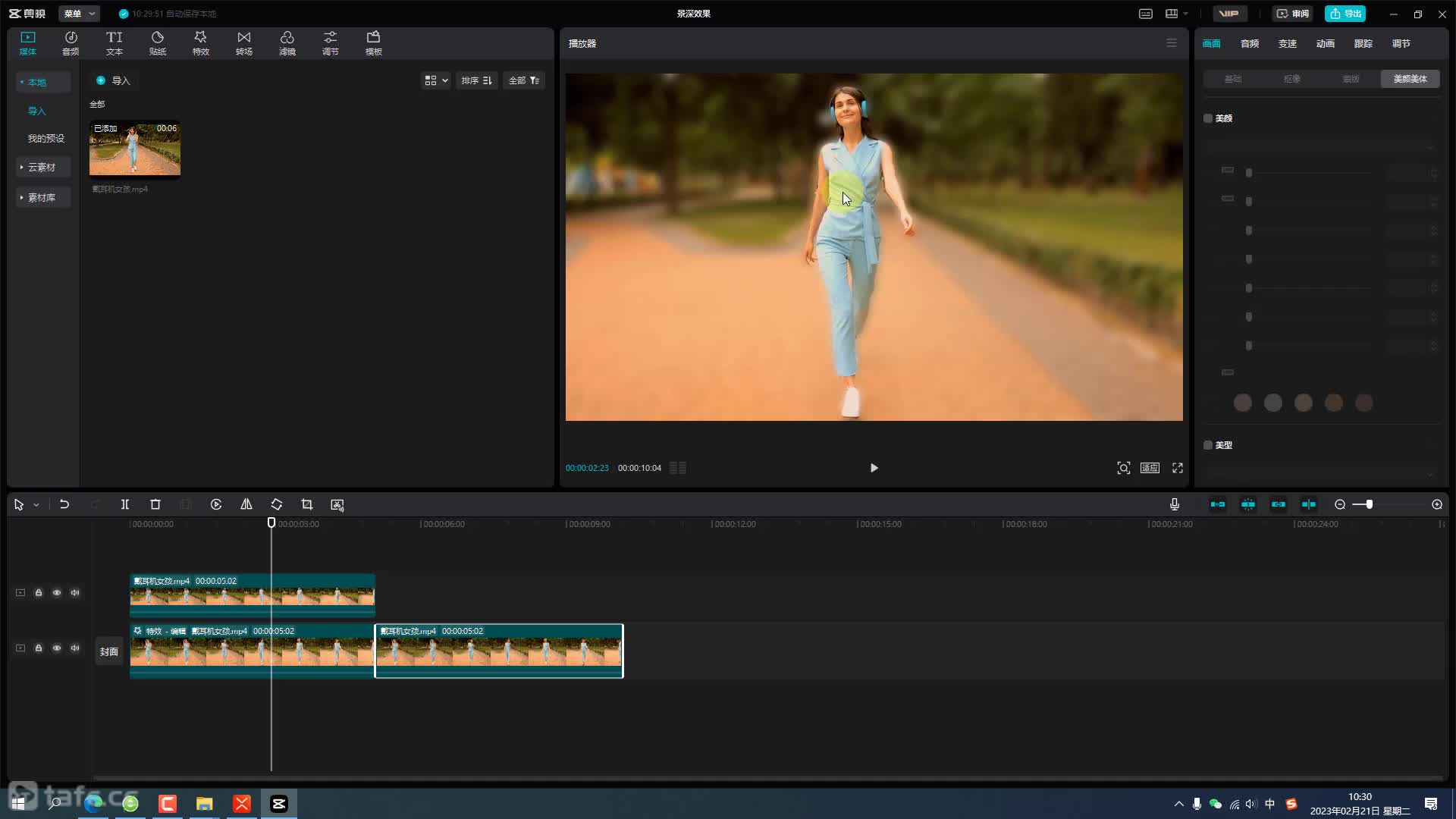Click the zoom out timeline magnifier
Viewport: 1456px width, 819px height.
tap(1340, 504)
